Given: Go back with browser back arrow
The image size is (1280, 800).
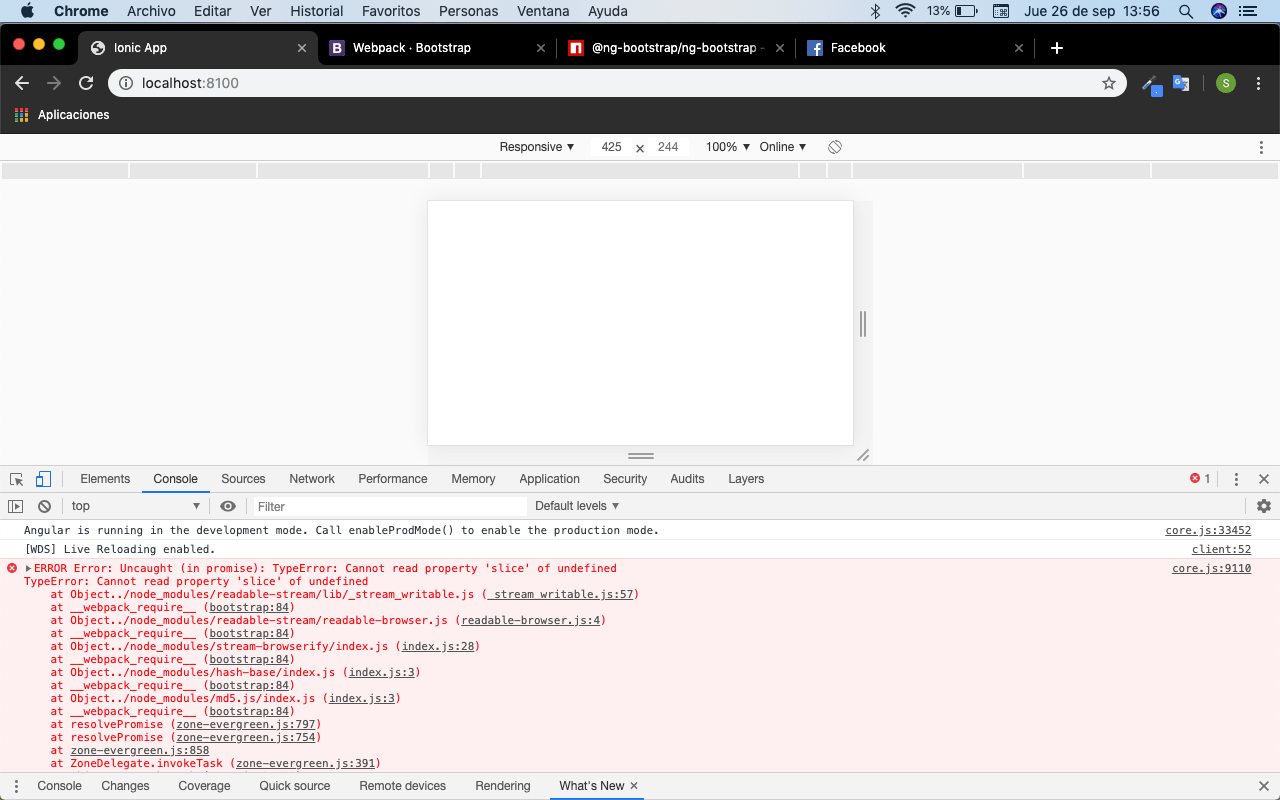Looking at the screenshot, I should point(22,83).
